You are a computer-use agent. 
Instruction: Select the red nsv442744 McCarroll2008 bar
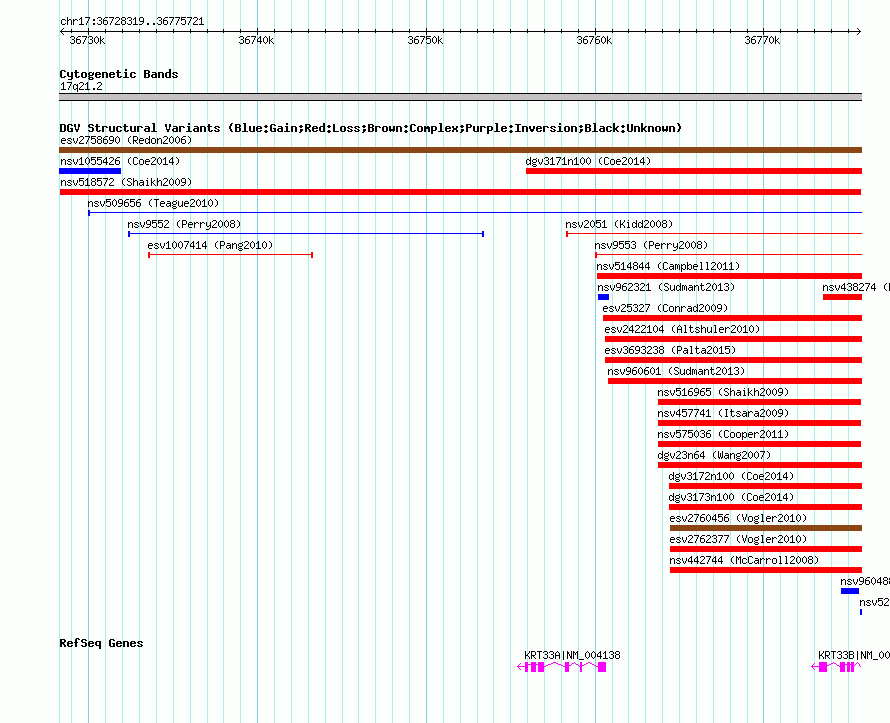tap(765, 570)
